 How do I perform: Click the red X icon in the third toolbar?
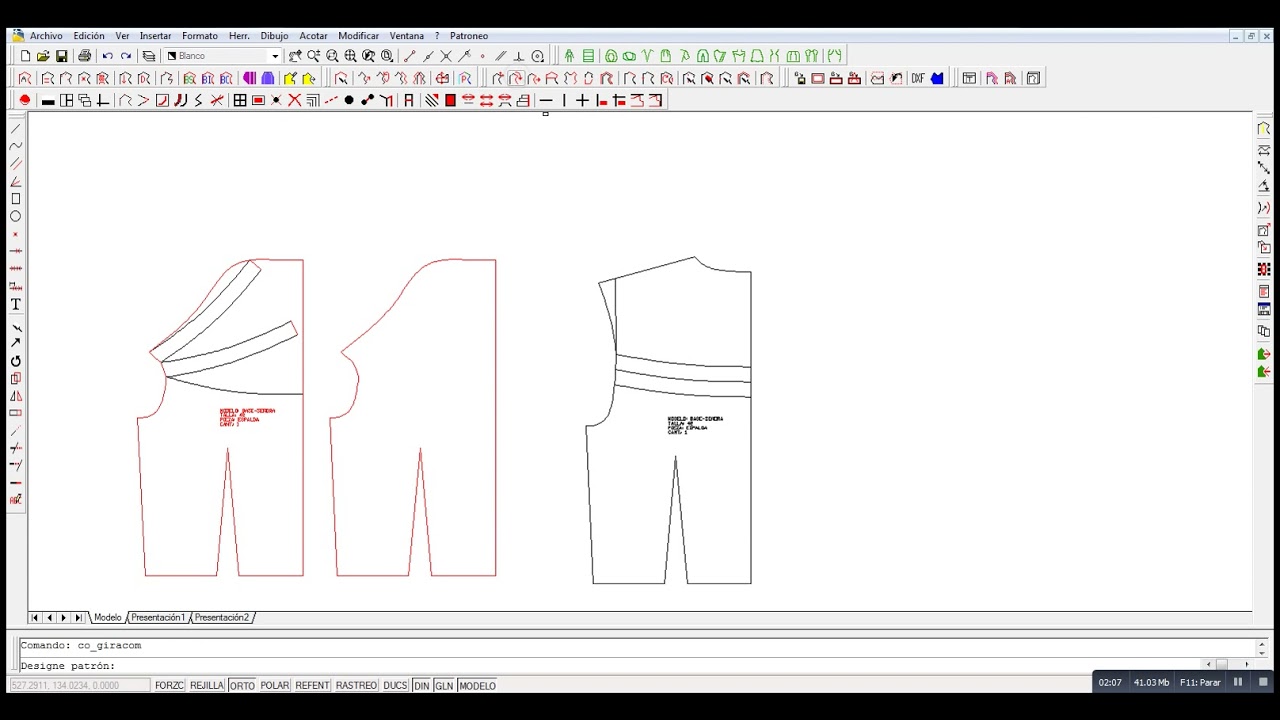click(x=295, y=100)
